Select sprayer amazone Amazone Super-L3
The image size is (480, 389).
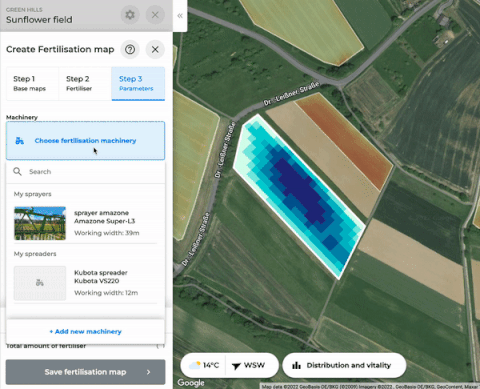click(x=85, y=223)
